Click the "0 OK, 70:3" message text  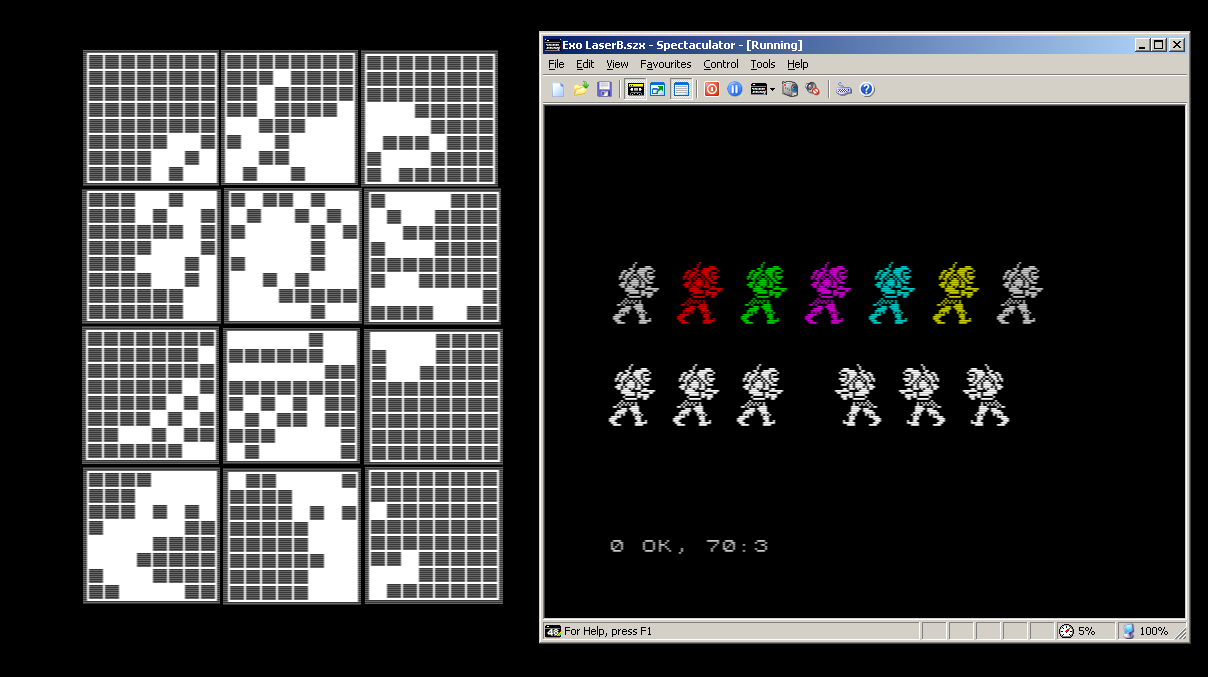coord(689,546)
